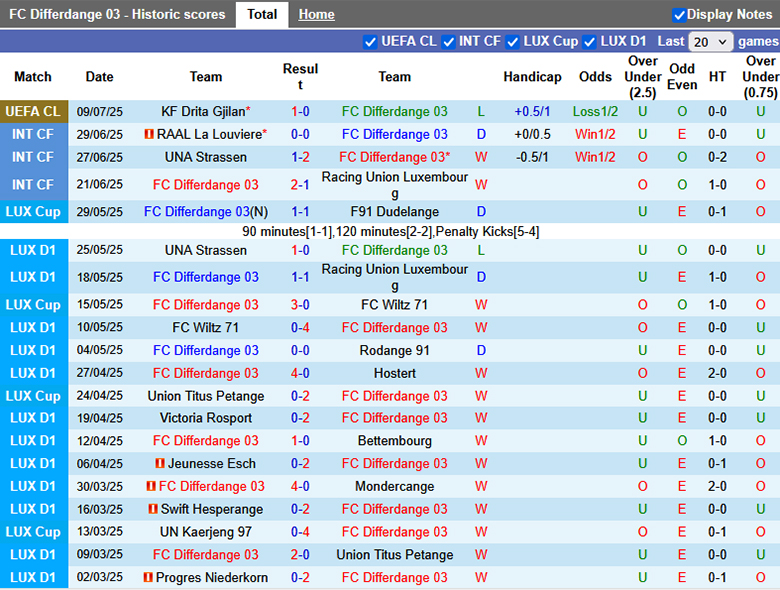Viewport: 780px width, 590px height.
Task: Click the UEFA CL league label
Action: [x=33, y=111]
